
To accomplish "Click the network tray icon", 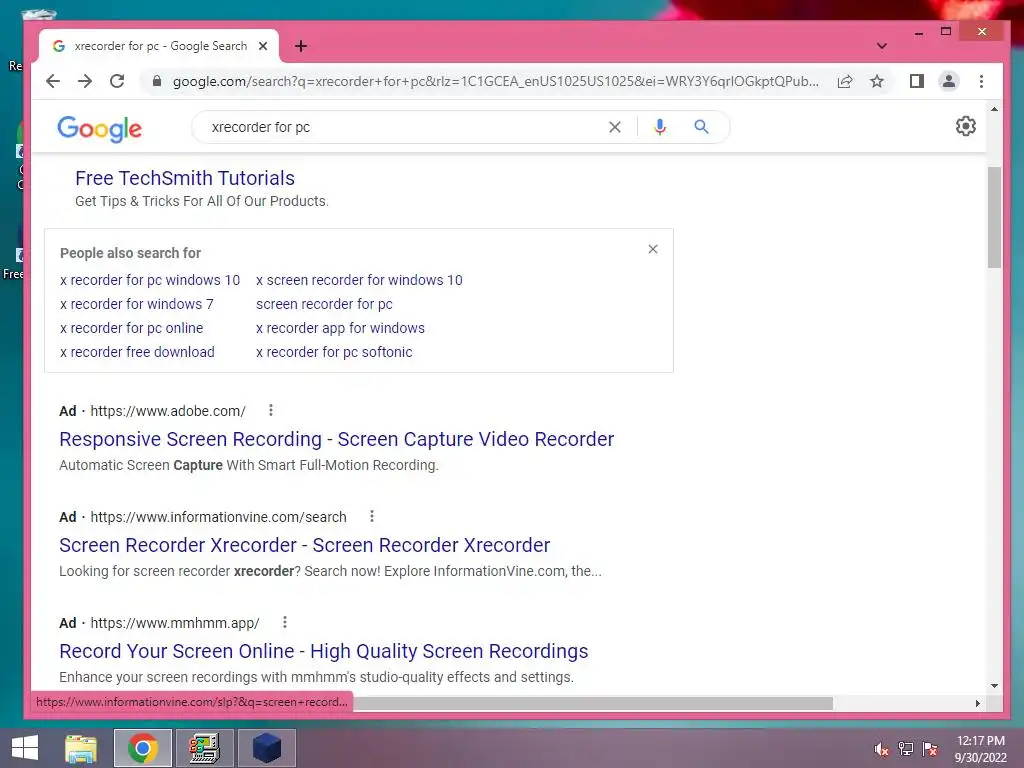I will [906, 749].
